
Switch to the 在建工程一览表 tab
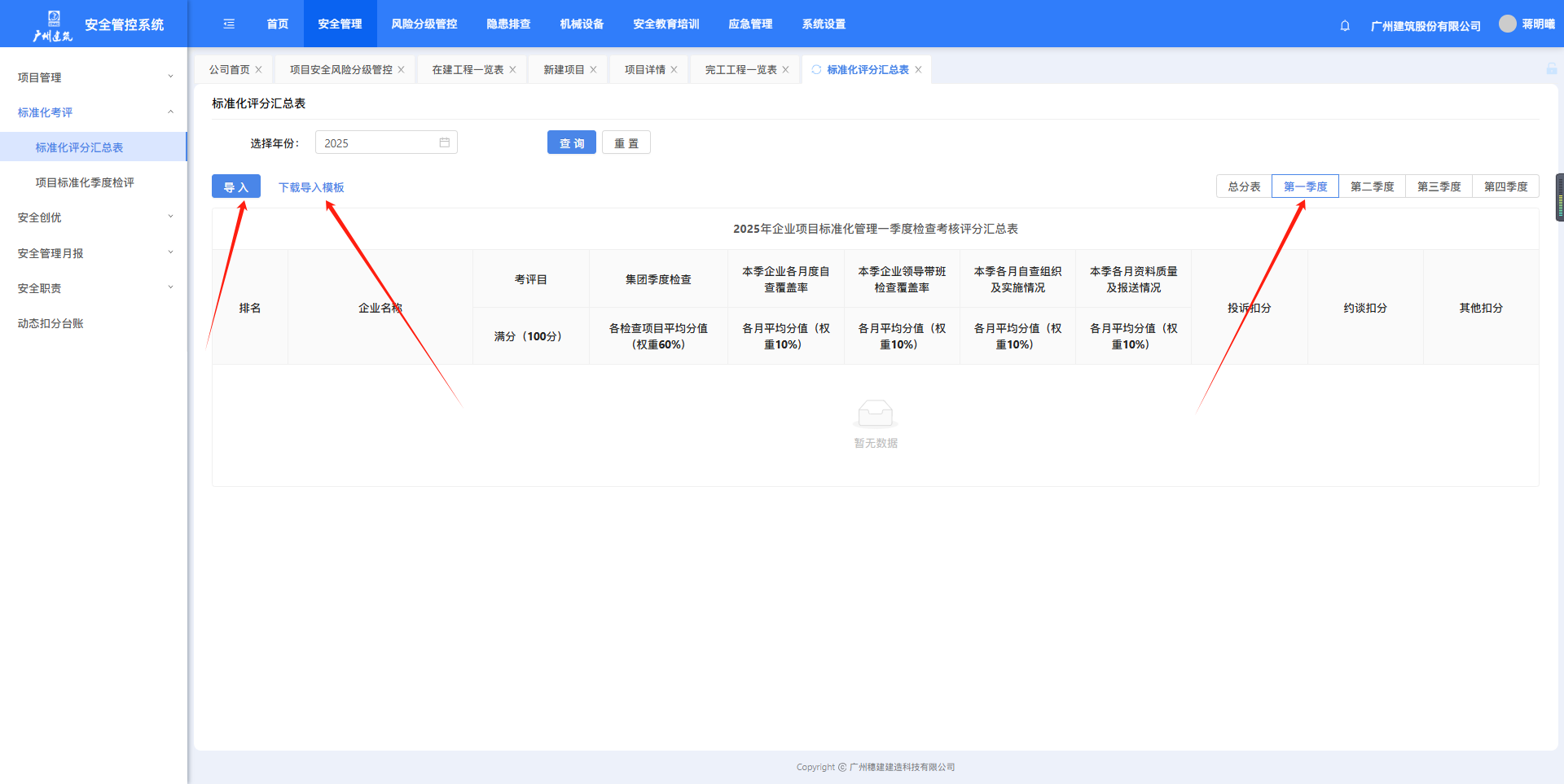468,70
